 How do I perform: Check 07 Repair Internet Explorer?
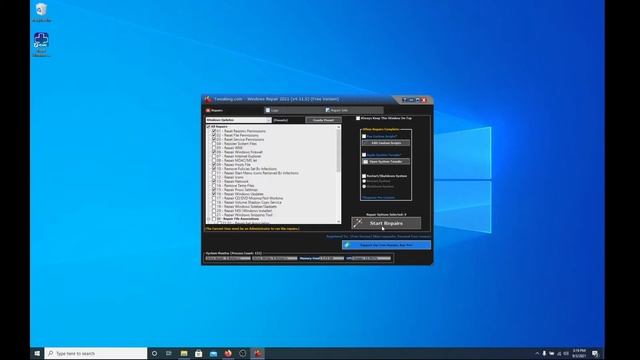coord(213,156)
